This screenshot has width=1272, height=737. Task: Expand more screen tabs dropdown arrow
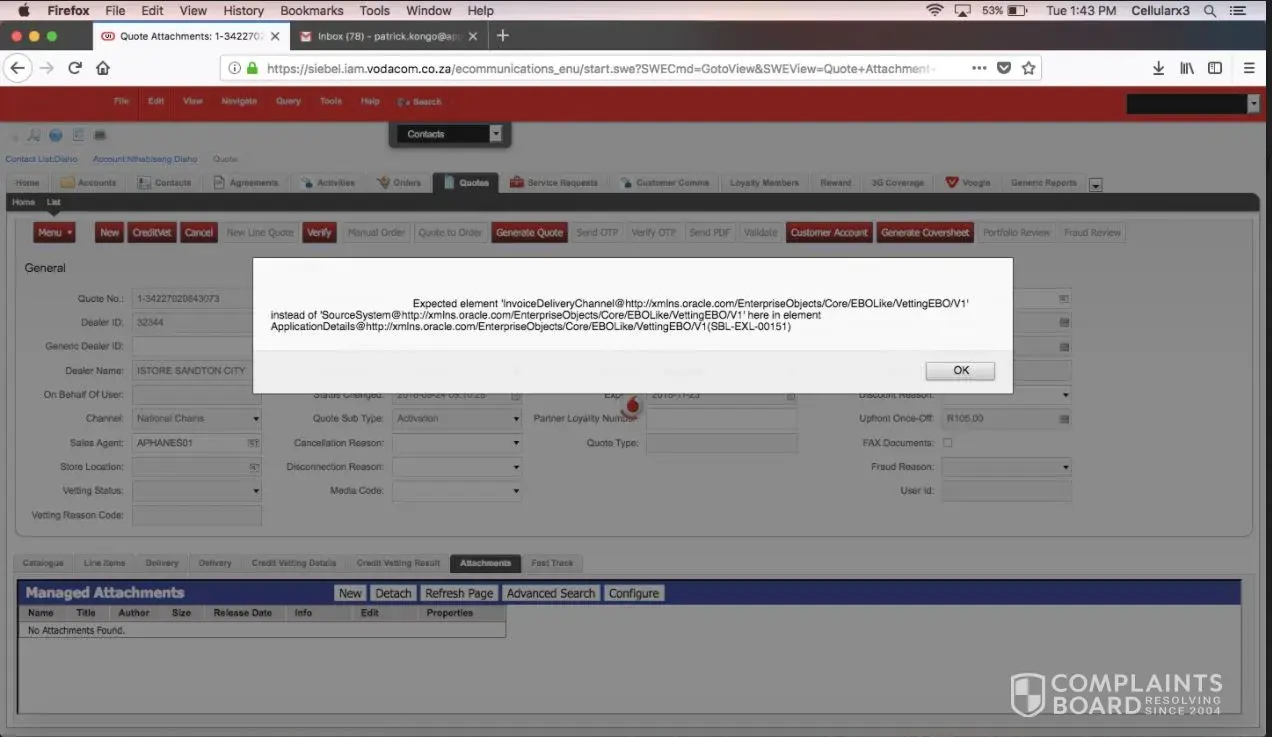[x=1096, y=185]
